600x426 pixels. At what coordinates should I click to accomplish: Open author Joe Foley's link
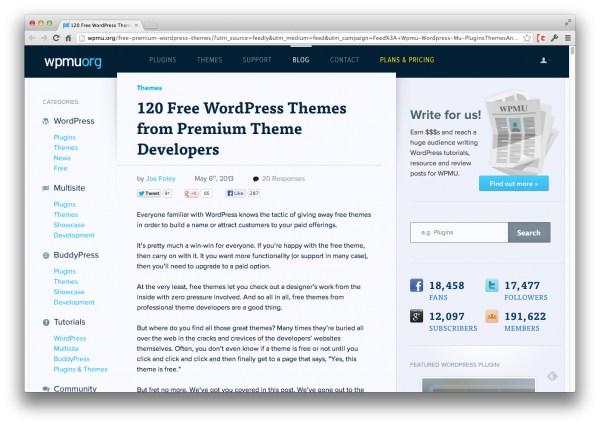[161, 178]
